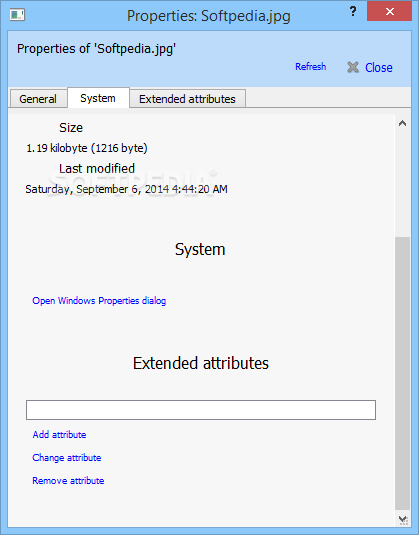Click the 'System' section heading
The image size is (419, 535).
(200, 249)
